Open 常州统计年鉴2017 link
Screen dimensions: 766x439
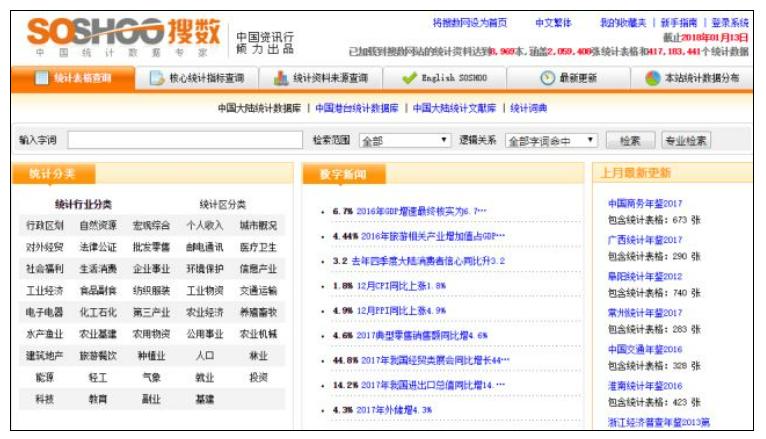tap(645, 313)
